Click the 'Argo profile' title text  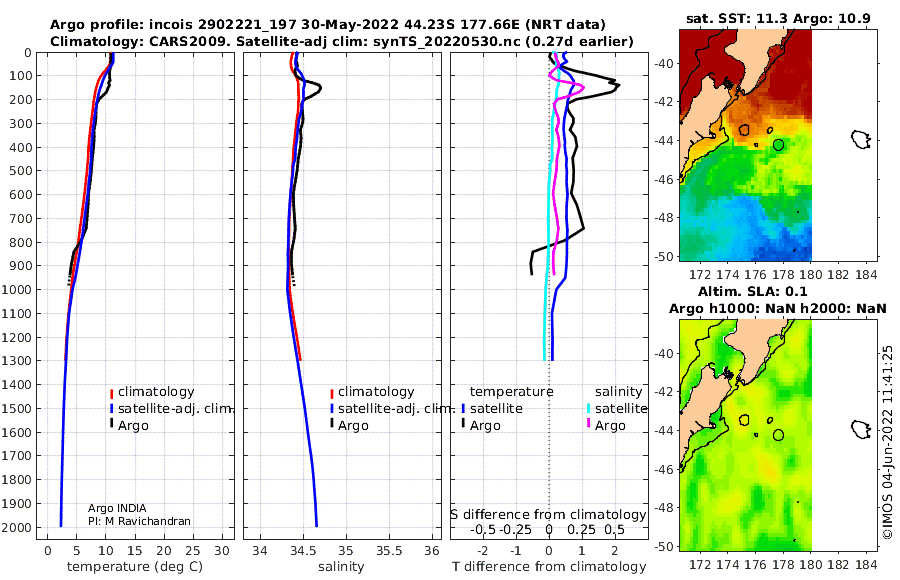click(97, 25)
